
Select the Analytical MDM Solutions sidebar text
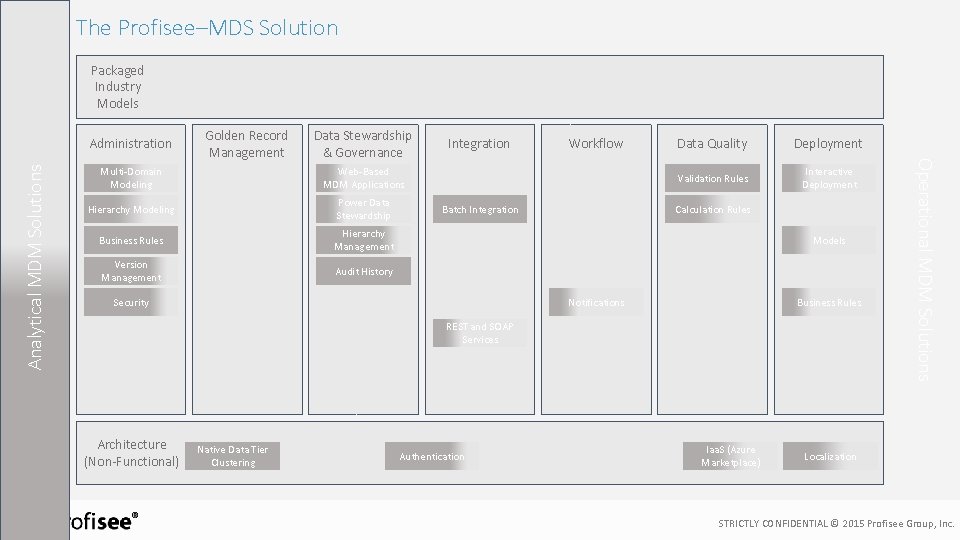tap(35, 267)
